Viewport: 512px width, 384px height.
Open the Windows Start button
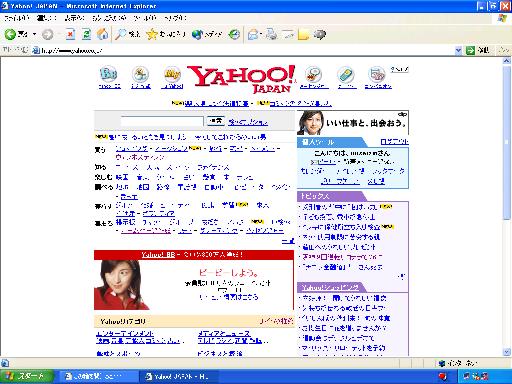click(26, 376)
